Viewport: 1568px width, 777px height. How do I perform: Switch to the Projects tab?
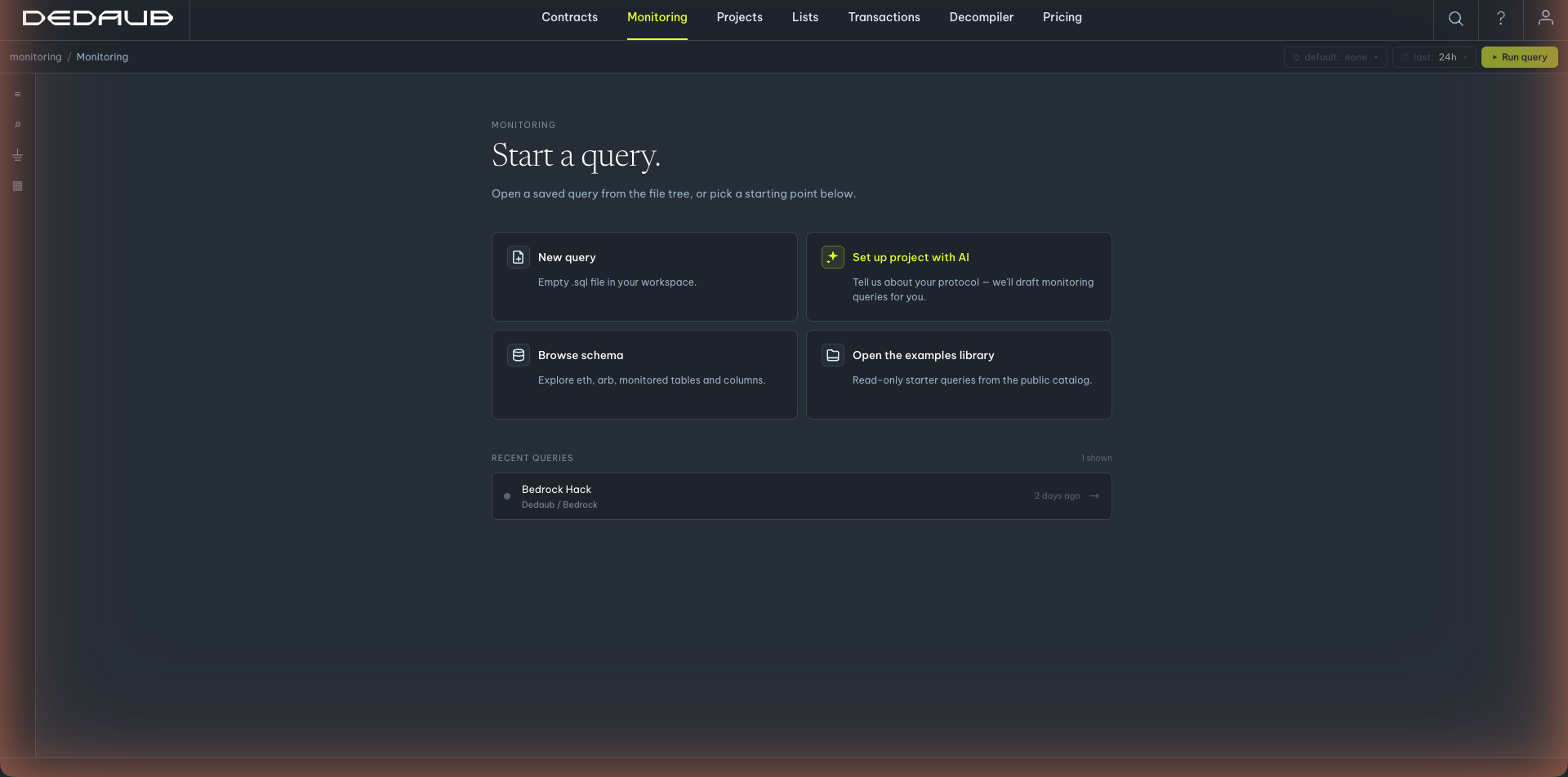click(740, 17)
